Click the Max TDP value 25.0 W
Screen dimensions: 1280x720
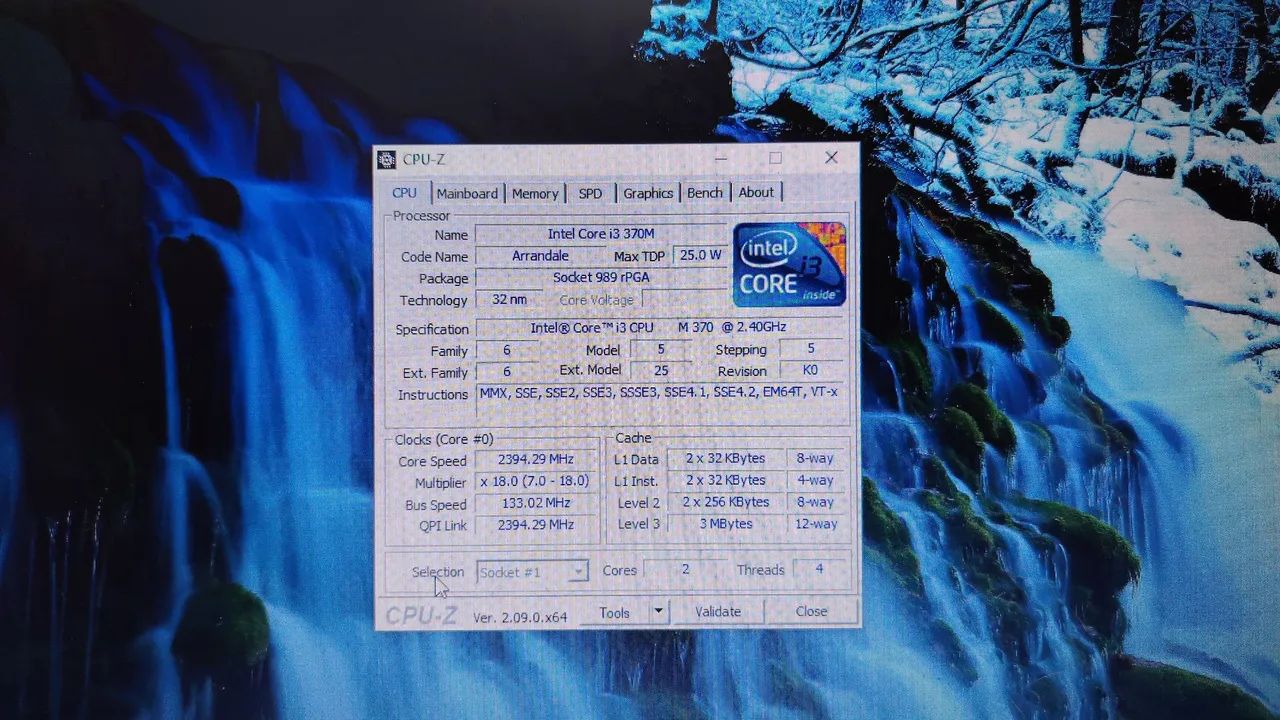click(700, 255)
